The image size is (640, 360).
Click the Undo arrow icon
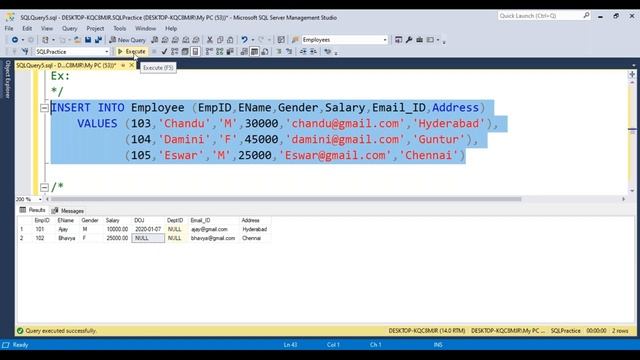coord(244,40)
